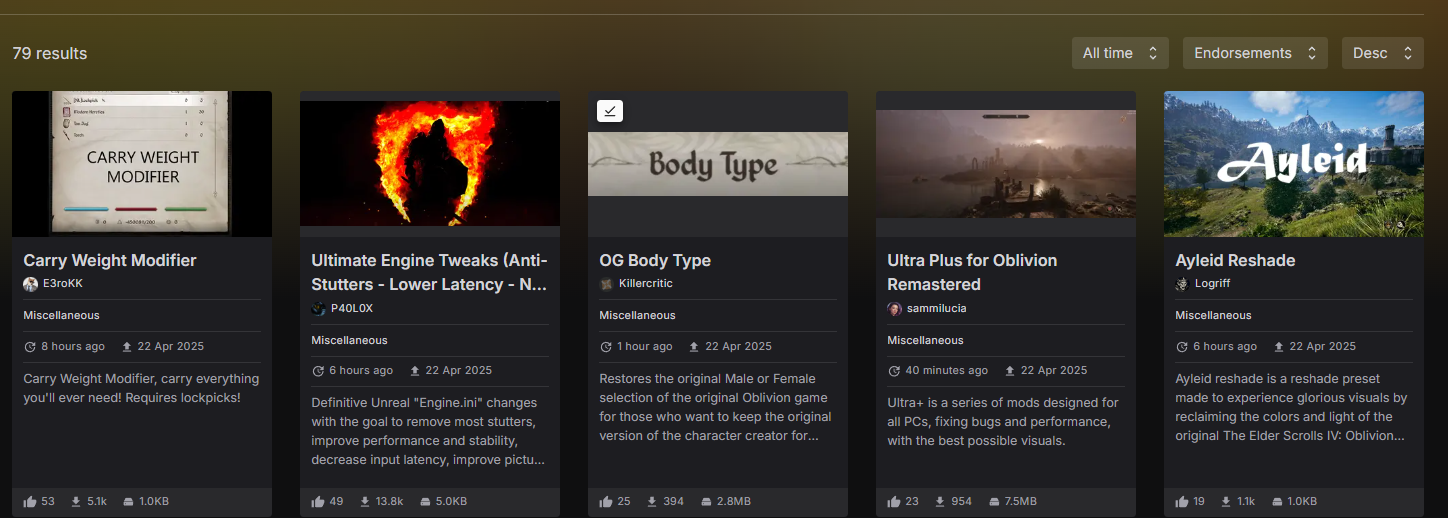The image size is (1448, 518).
Task: Click the updated clock icon beside 1 hour ago
Action: click(606, 347)
